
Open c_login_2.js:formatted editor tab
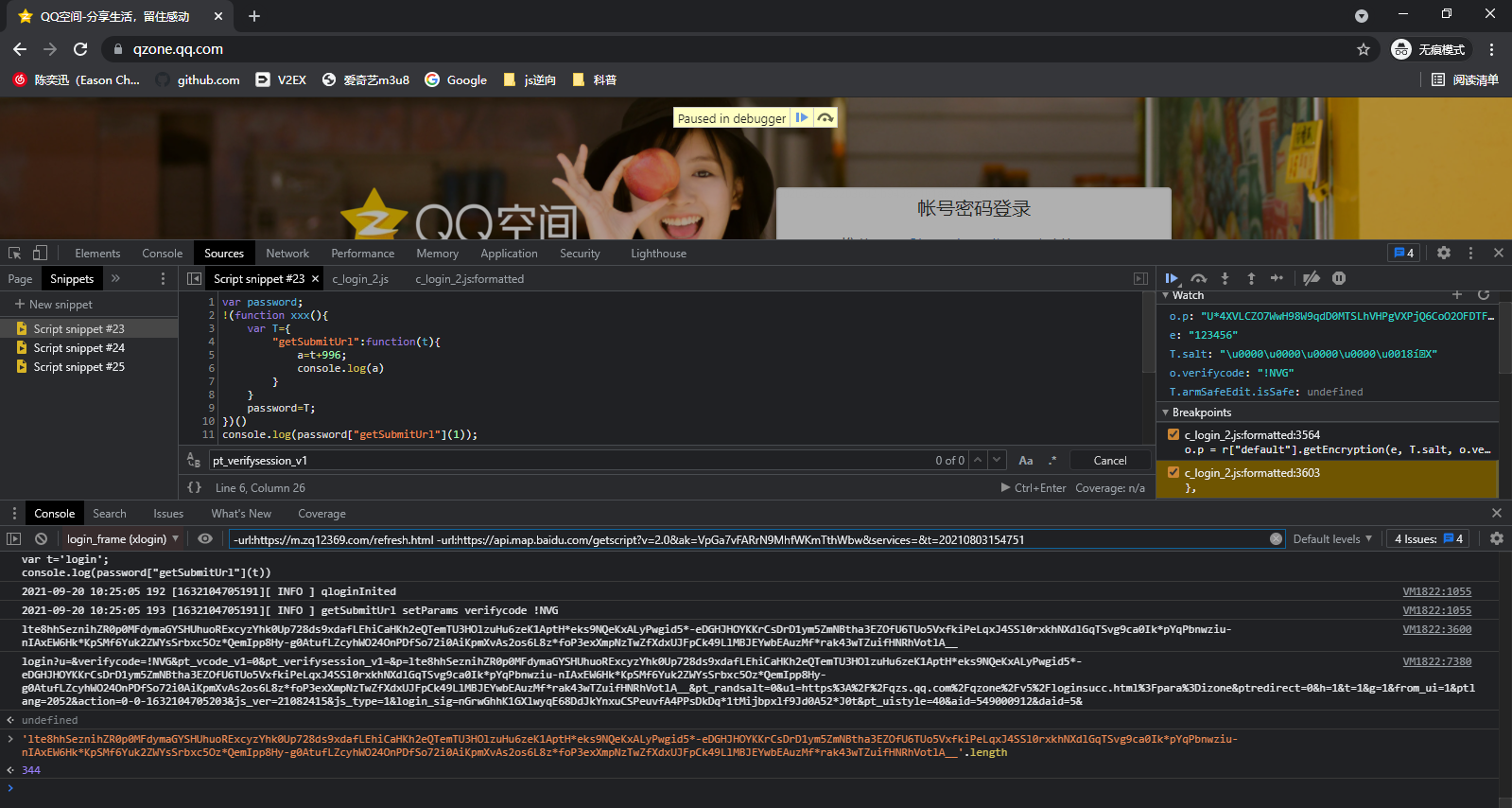(x=469, y=279)
